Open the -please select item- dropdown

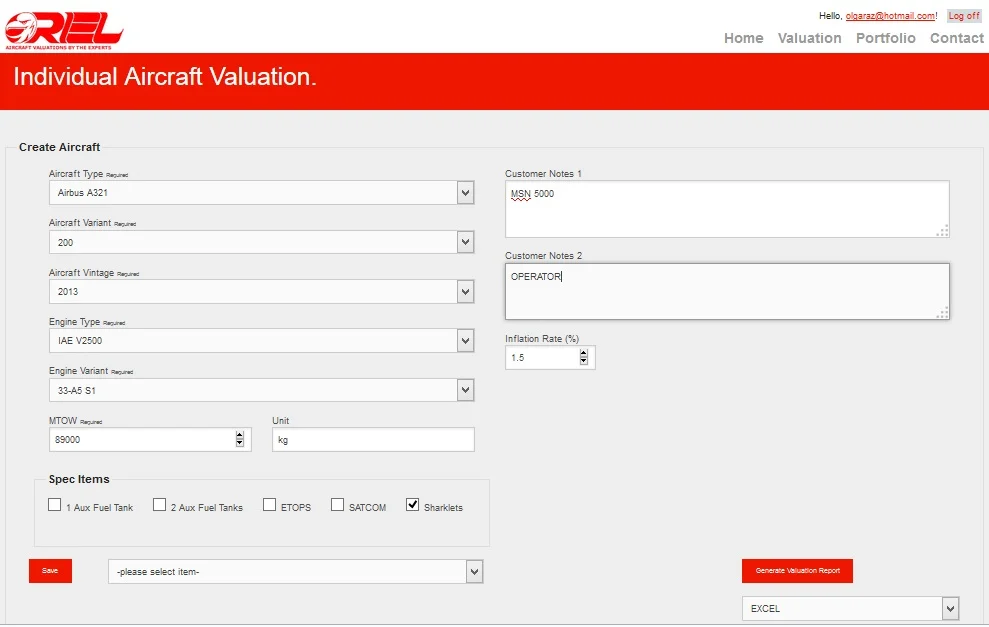[x=295, y=571]
